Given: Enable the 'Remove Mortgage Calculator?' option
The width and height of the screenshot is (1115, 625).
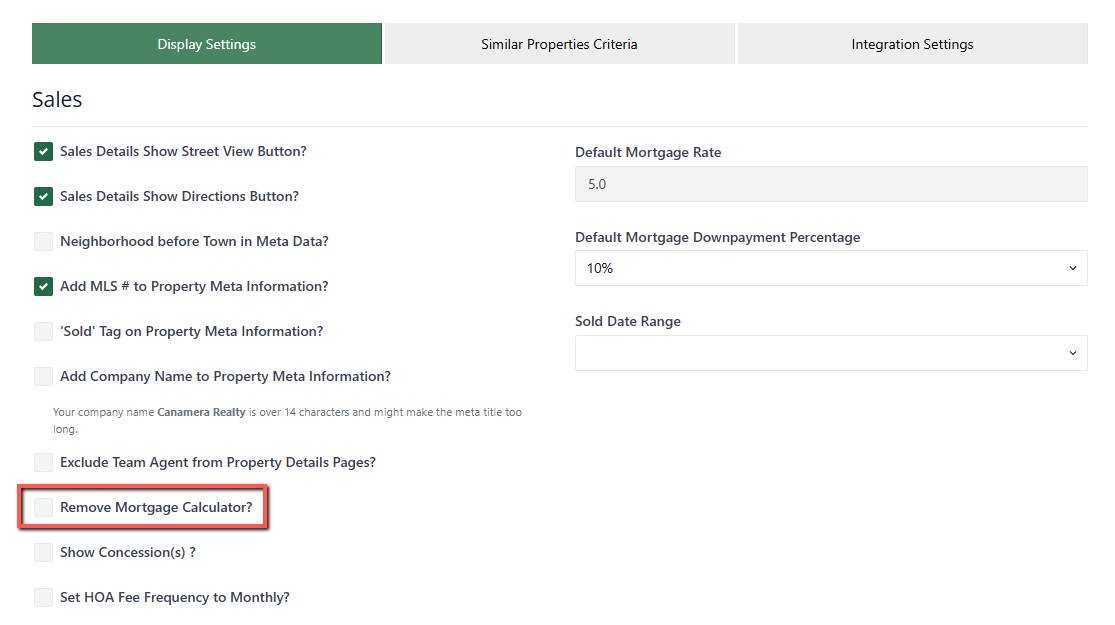Looking at the screenshot, I should tap(43, 507).
